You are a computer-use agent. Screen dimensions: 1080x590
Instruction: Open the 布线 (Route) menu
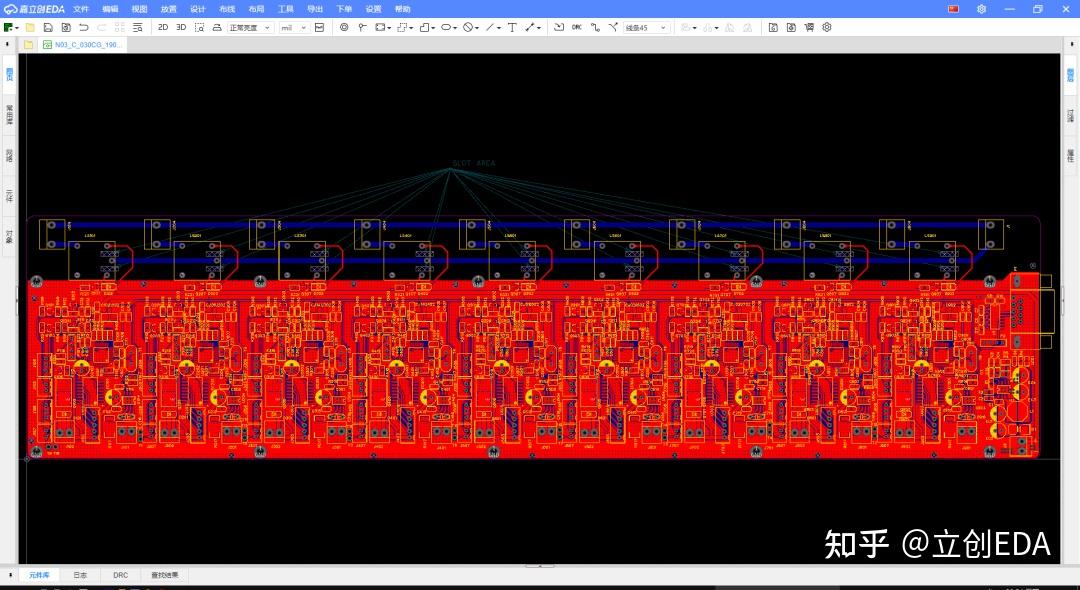pyautogui.click(x=227, y=9)
